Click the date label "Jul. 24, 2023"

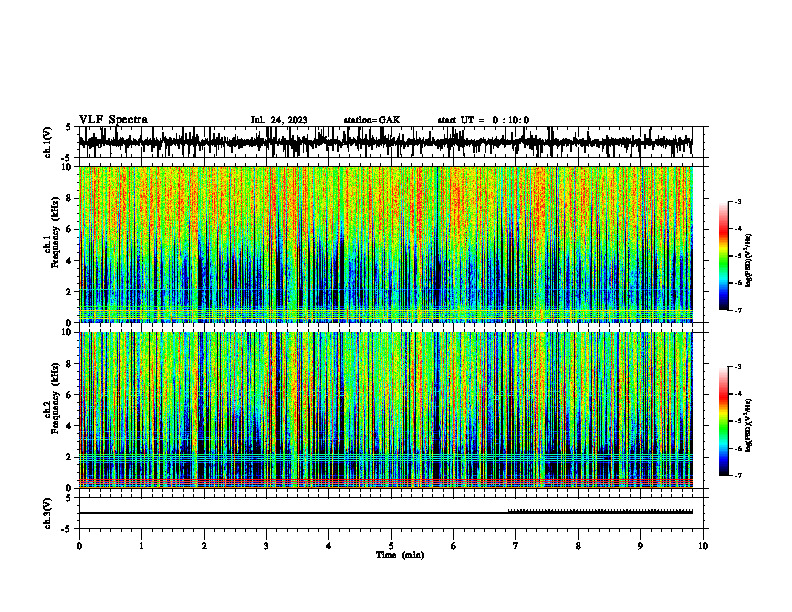279,120
